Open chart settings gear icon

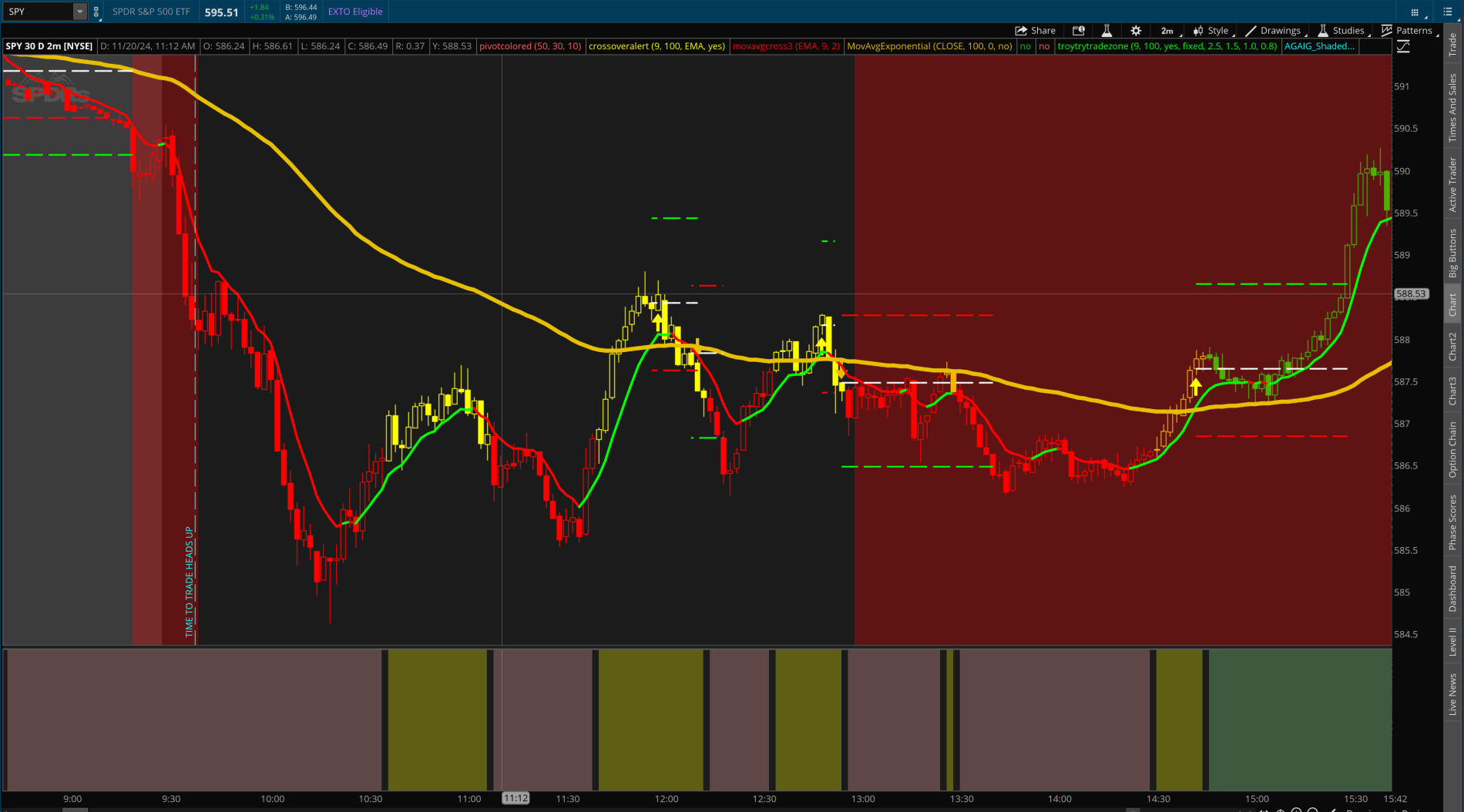tap(1136, 31)
